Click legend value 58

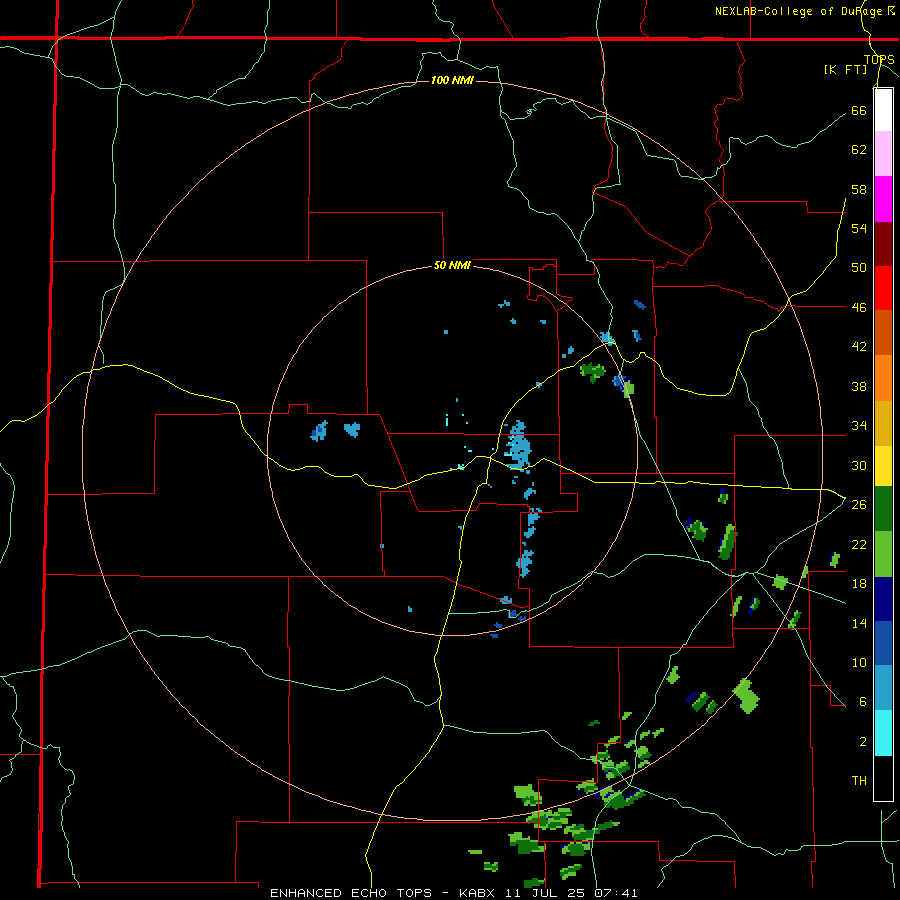coord(859,189)
